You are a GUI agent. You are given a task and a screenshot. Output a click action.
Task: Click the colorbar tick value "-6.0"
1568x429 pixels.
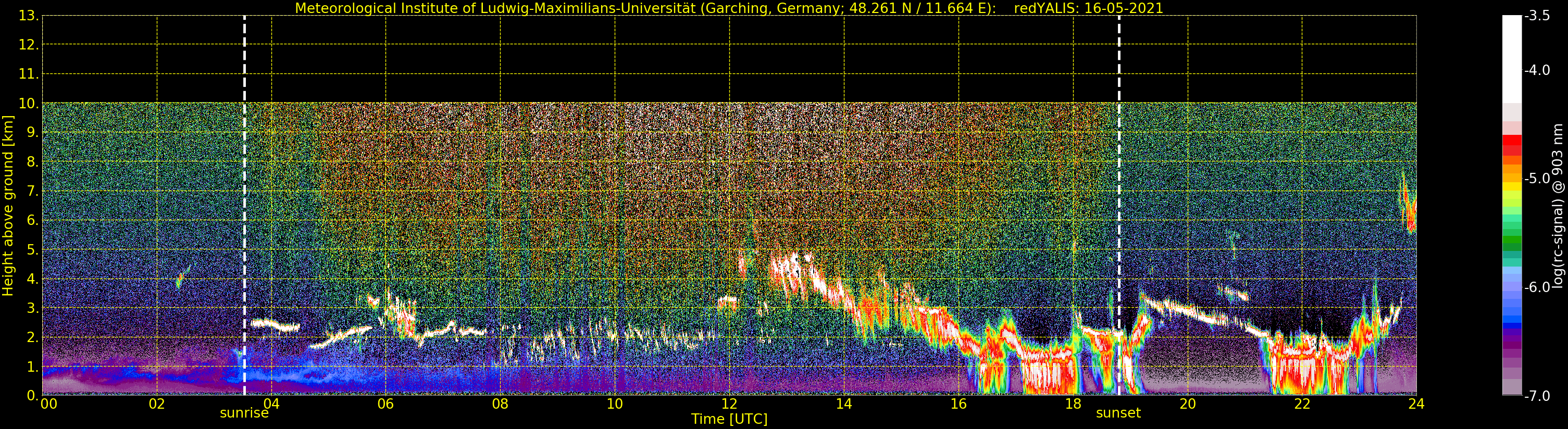(1537, 287)
